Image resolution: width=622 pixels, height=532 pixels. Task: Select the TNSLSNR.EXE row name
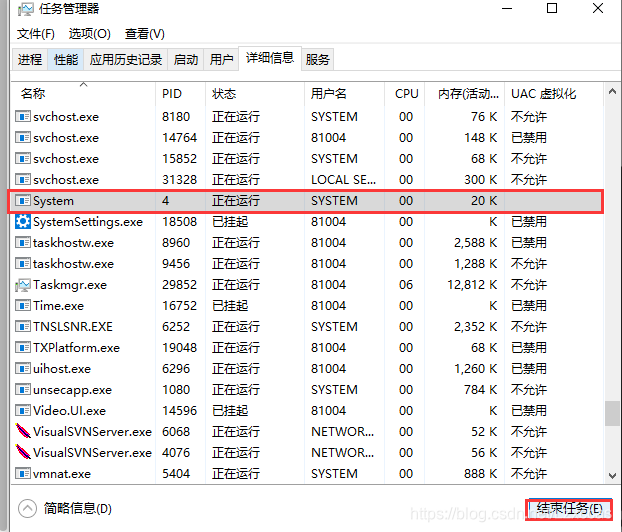pyautogui.click(x=73, y=326)
